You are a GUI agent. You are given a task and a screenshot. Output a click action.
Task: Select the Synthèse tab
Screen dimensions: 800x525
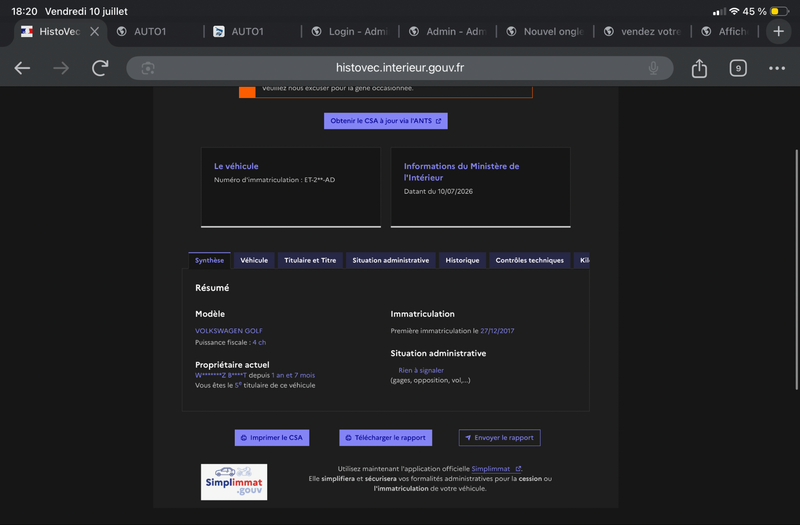209,260
